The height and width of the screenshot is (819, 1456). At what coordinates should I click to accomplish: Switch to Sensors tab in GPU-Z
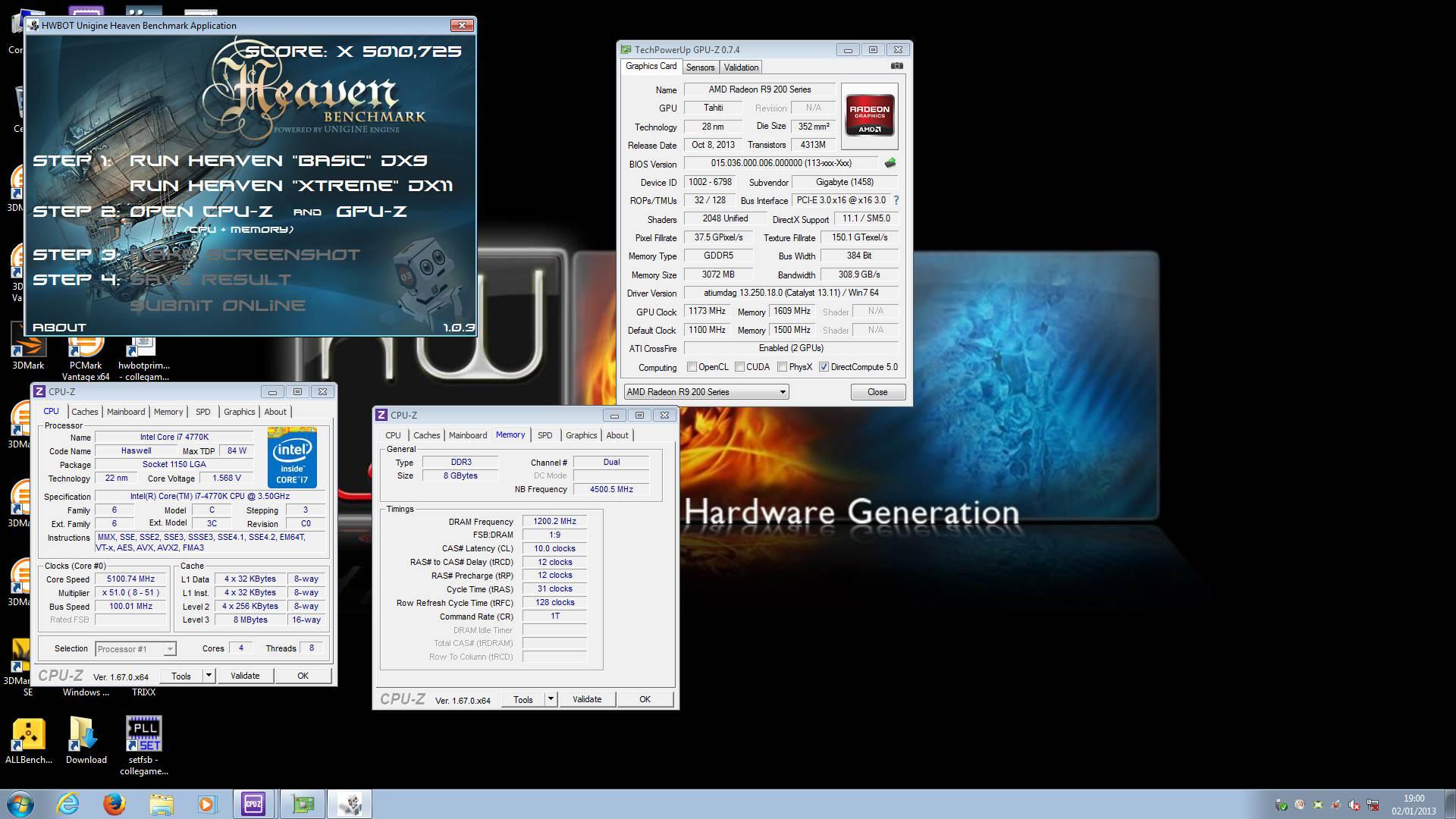(x=700, y=67)
